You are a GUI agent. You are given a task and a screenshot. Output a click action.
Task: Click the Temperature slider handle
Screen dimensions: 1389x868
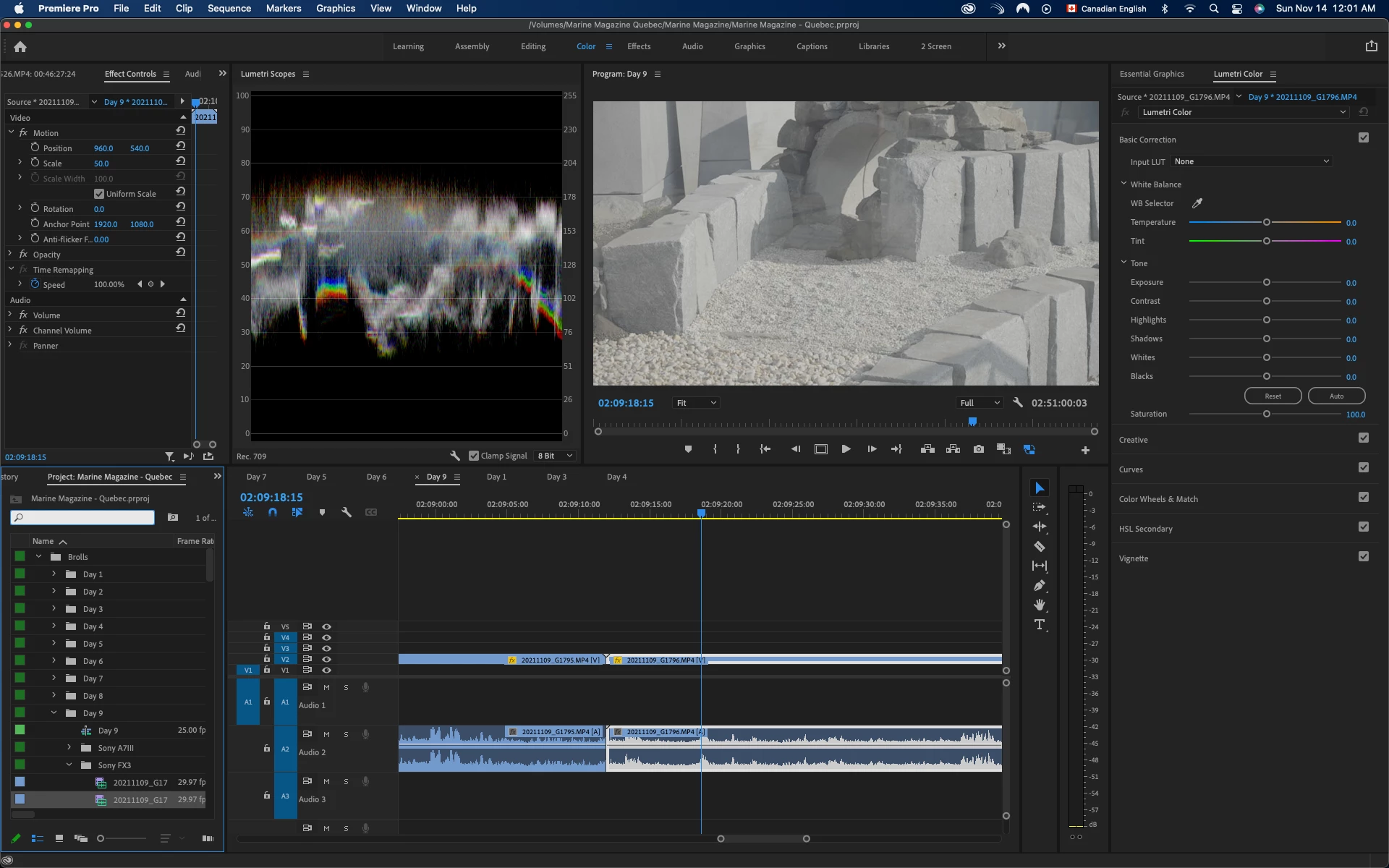pos(1267,222)
